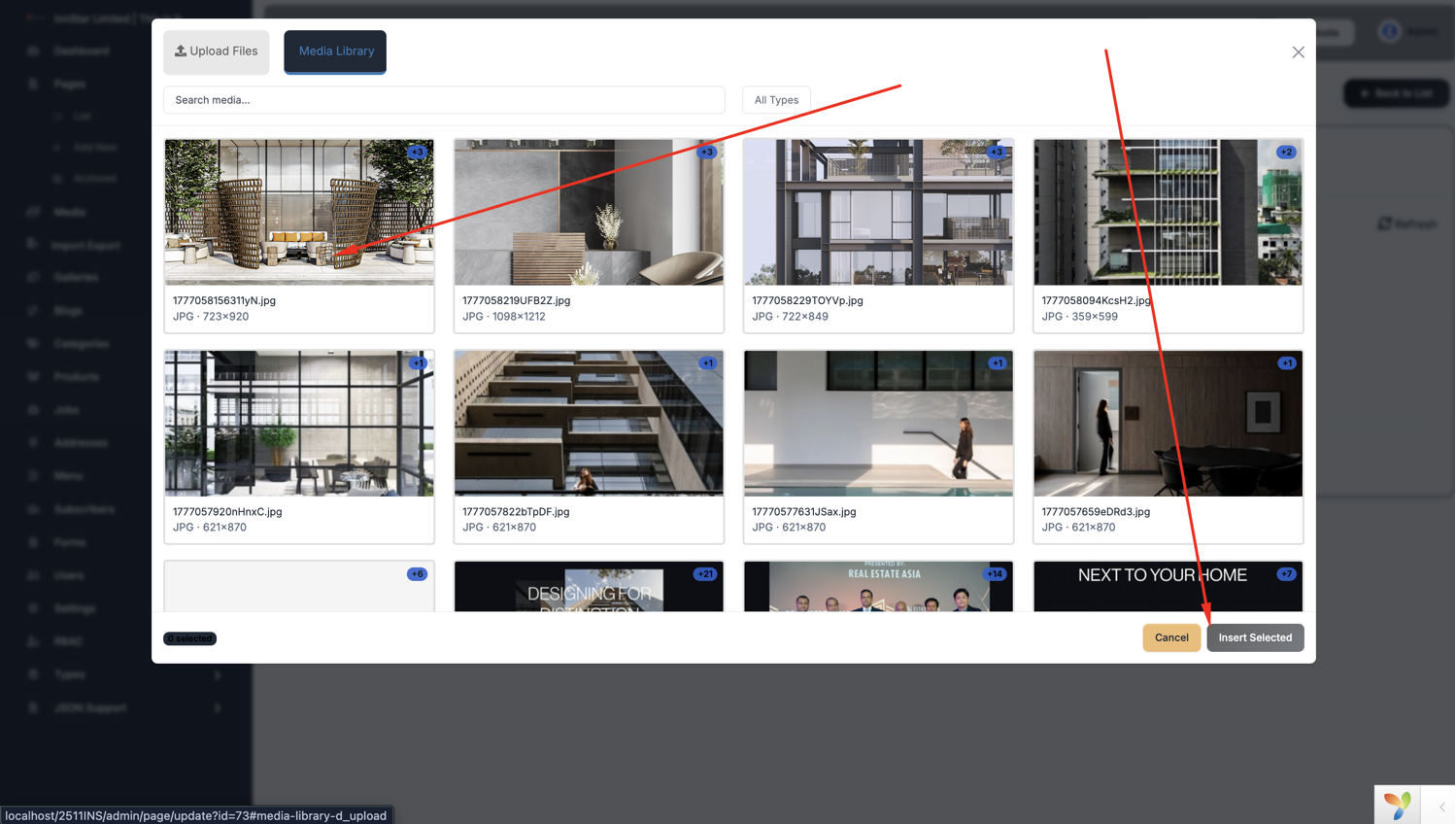Click +1 usage badge on 1777057631JSax.jpg
Viewport: 1456px width, 824px height.
coord(997,363)
